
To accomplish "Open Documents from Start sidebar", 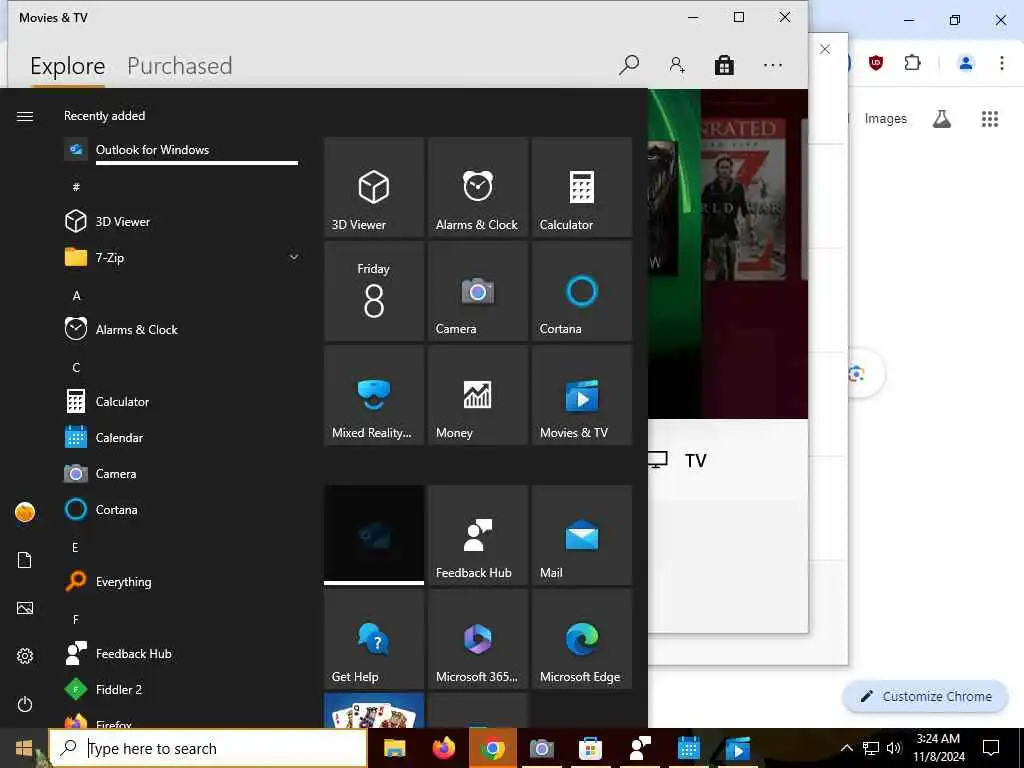I will click(x=25, y=560).
